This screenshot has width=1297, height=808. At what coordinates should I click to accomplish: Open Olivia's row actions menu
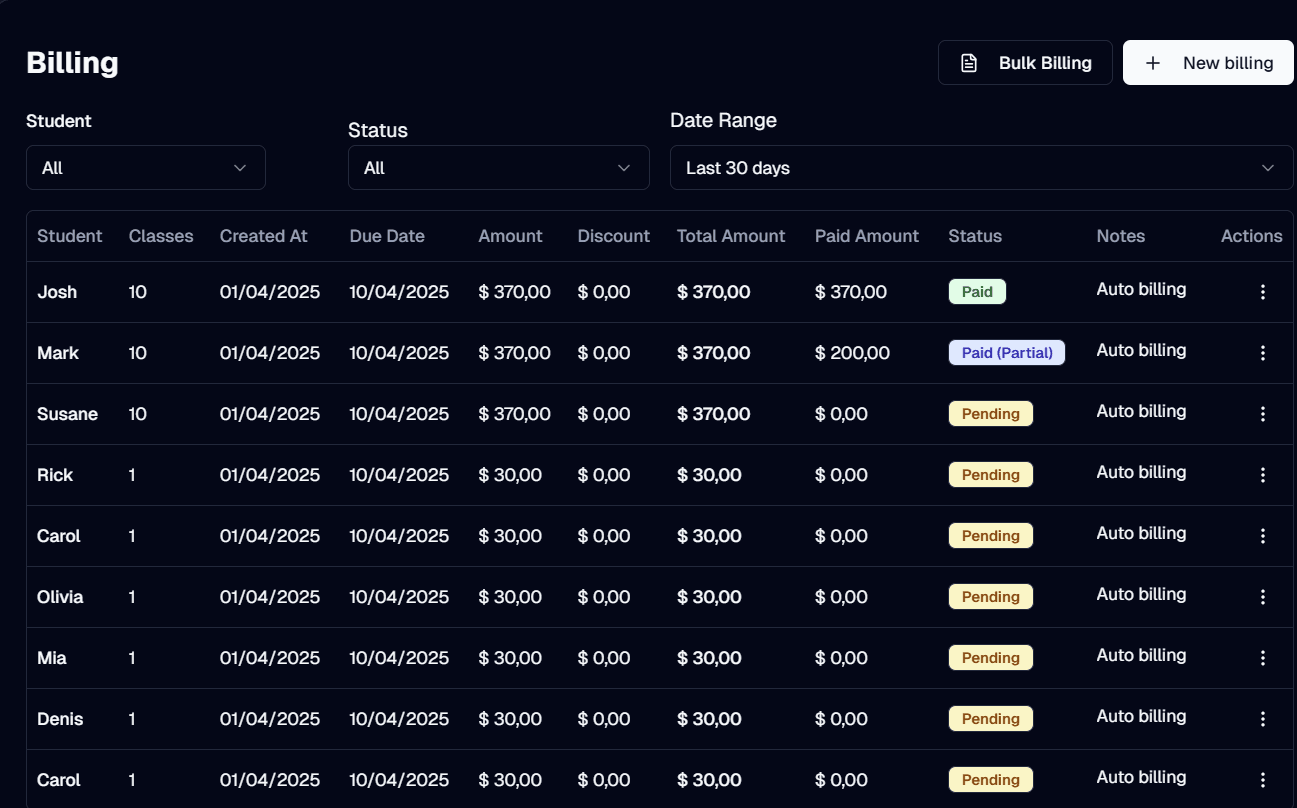click(1262, 597)
